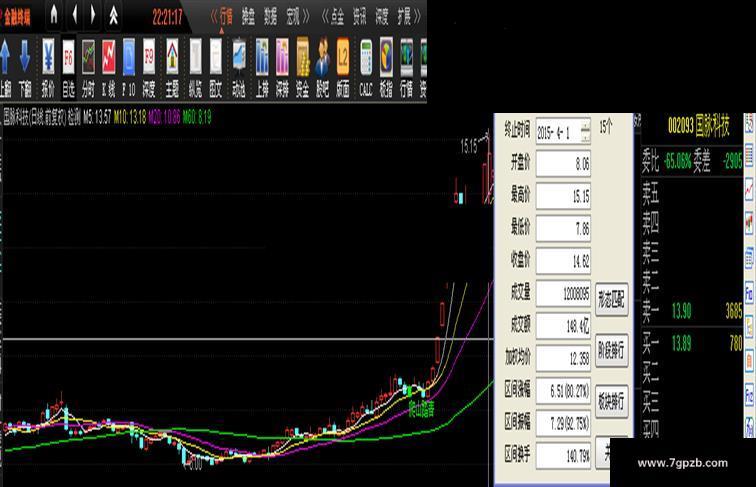The image size is (756, 487).
Task: Click the 买一 price 13.89
Action: tap(681, 344)
